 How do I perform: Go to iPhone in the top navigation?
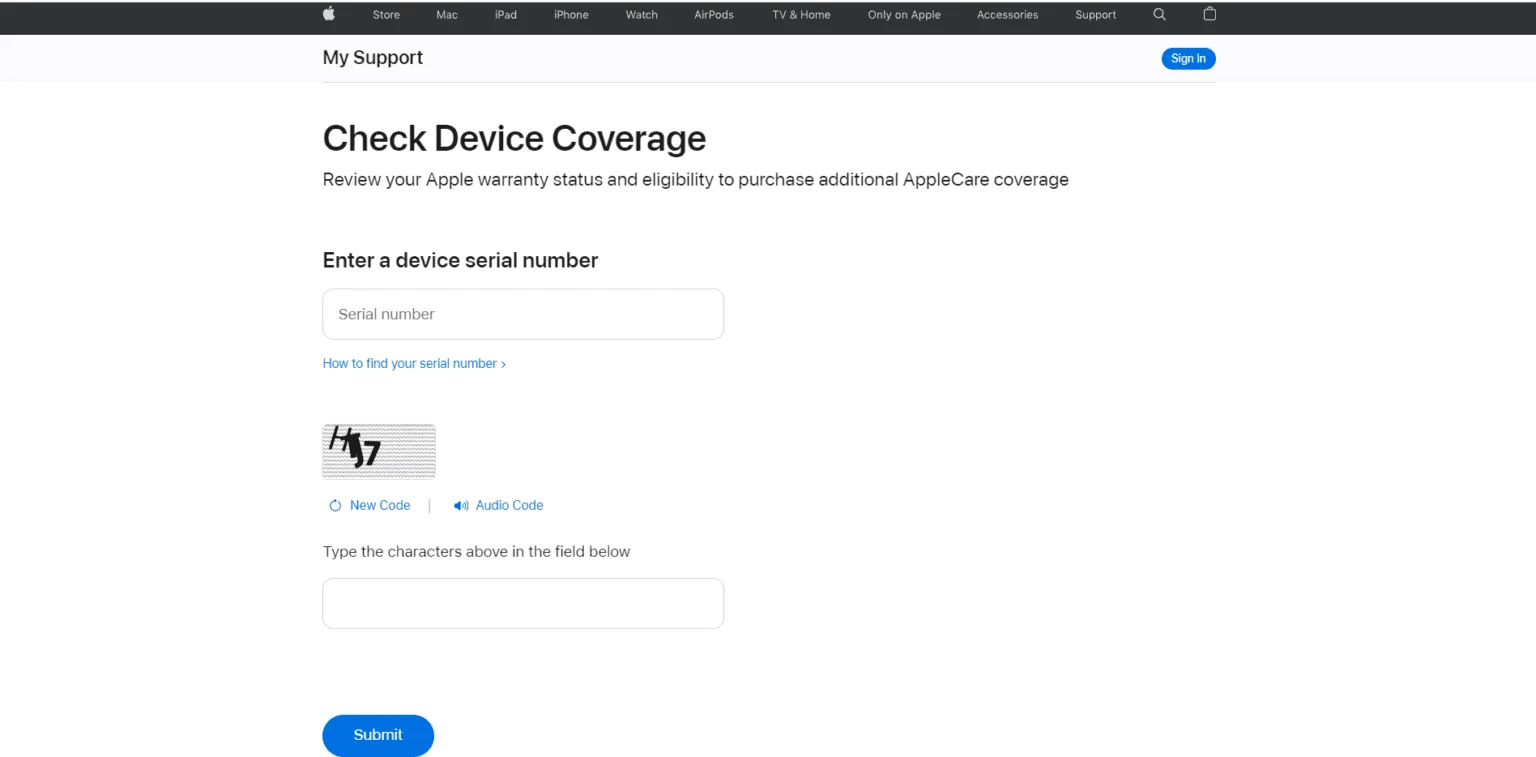point(571,15)
